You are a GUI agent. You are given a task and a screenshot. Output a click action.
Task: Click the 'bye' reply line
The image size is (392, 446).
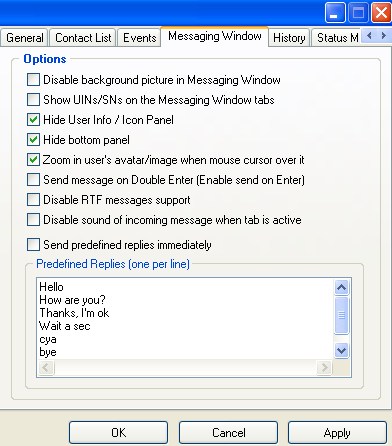point(48,352)
